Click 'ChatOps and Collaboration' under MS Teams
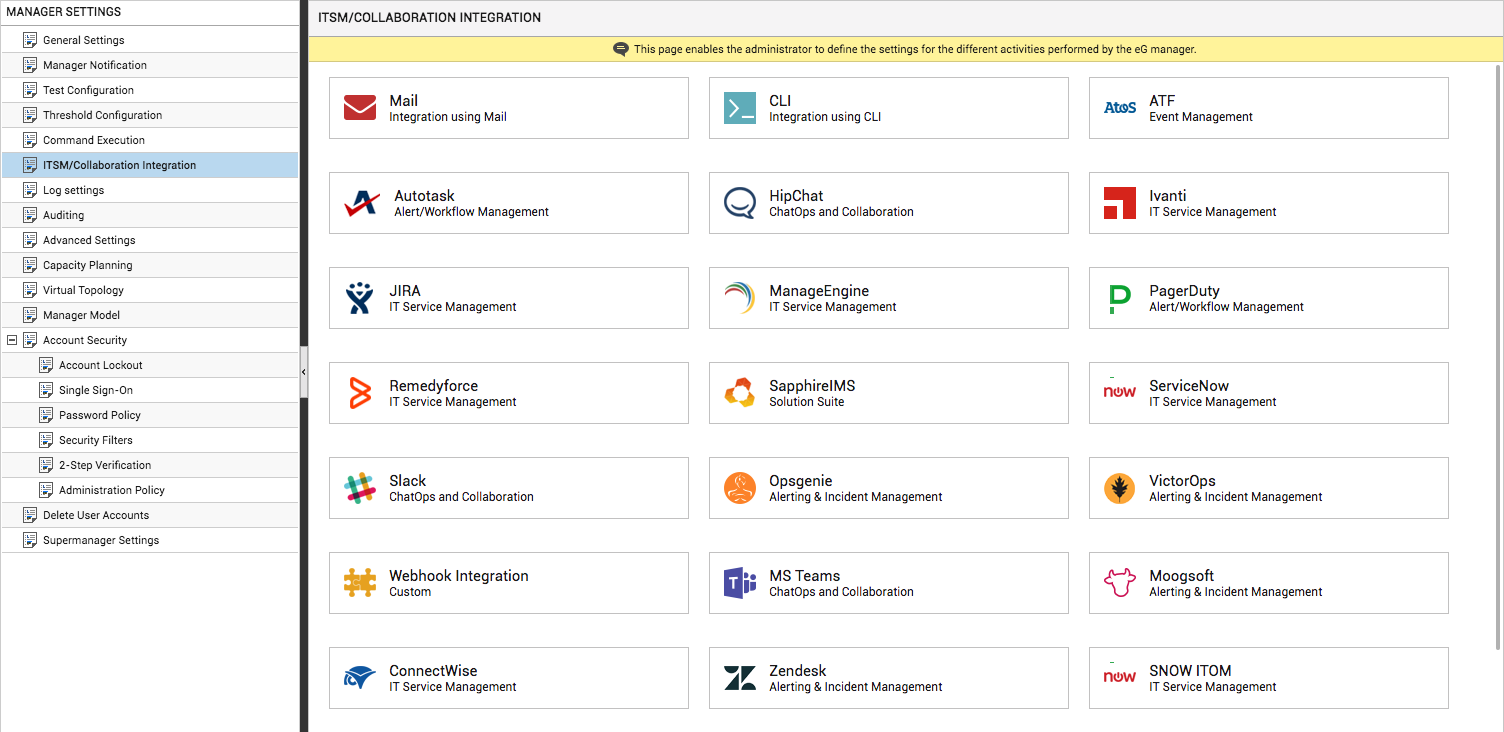This screenshot has height=732, width=1504. (x=842, y=592)
